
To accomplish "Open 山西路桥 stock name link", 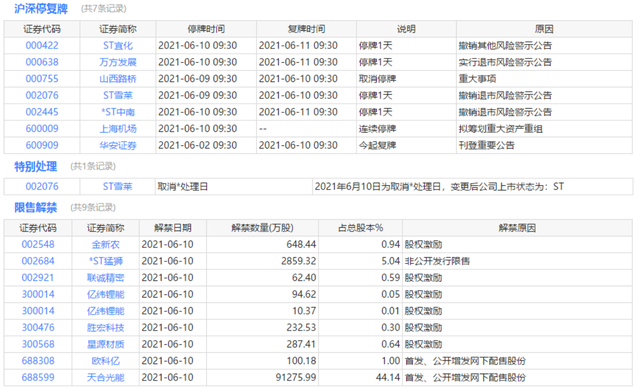I will coord(118,78).
